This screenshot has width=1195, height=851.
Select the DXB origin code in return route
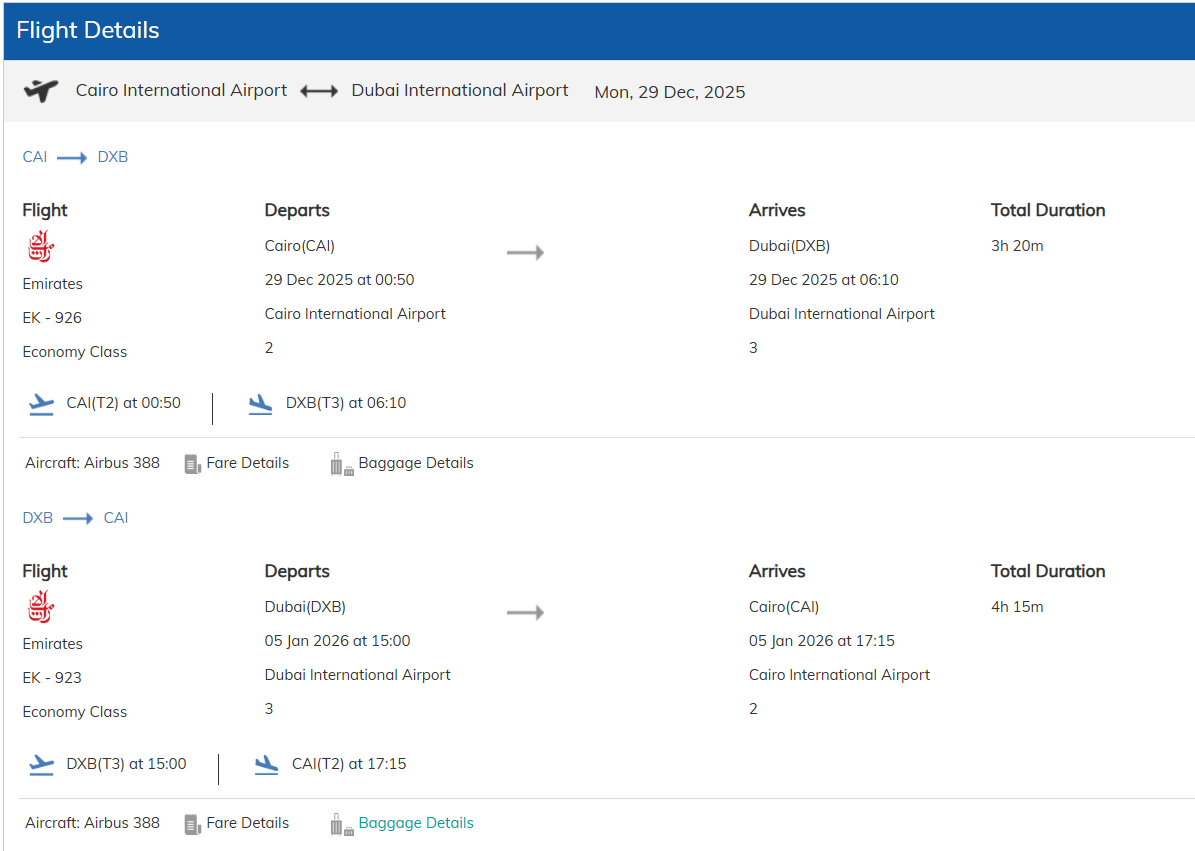38,518
